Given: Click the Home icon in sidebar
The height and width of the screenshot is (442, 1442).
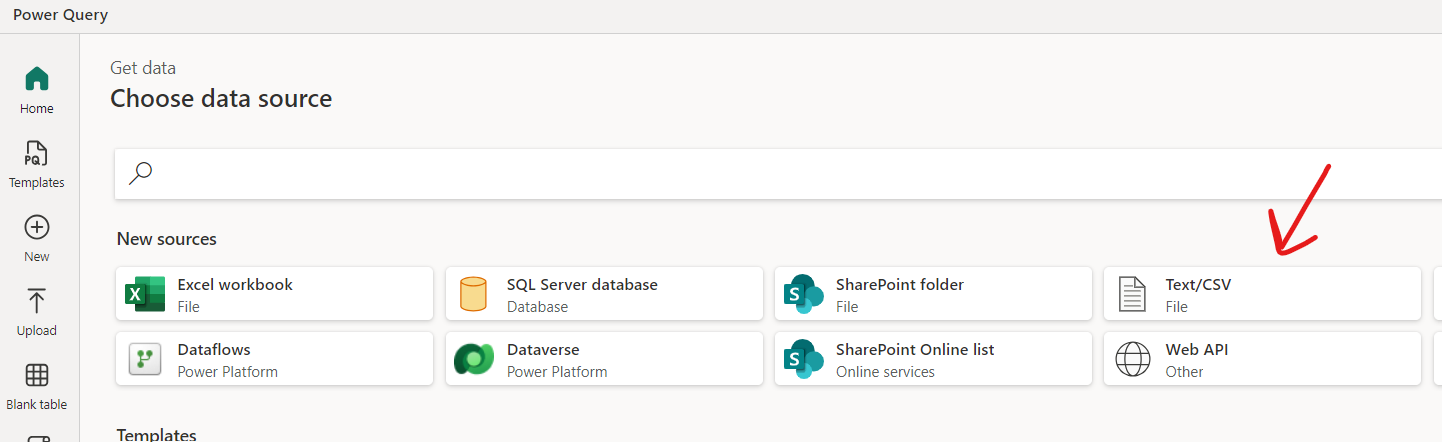Looking at the screenshot, I should [x=37, y=79].
